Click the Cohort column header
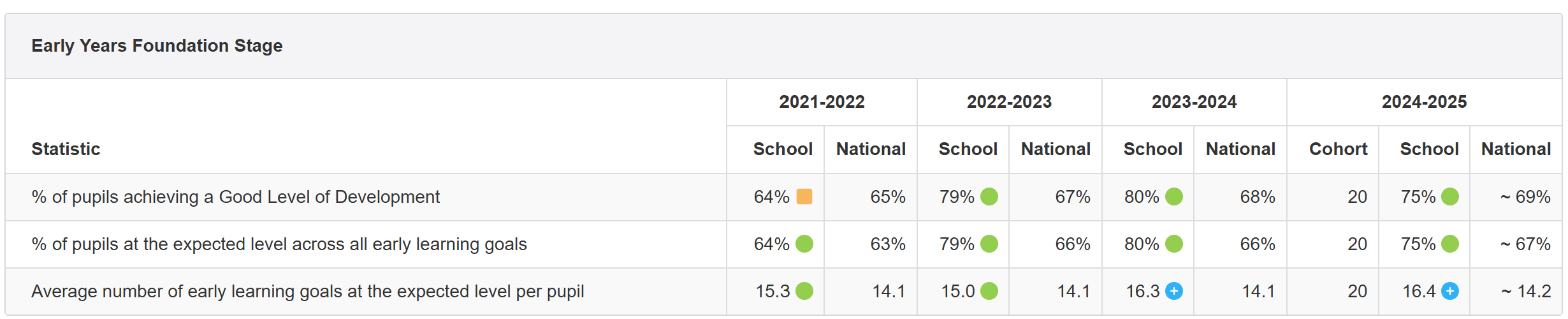The image size is (1568, 319). tap(1338, 149)
